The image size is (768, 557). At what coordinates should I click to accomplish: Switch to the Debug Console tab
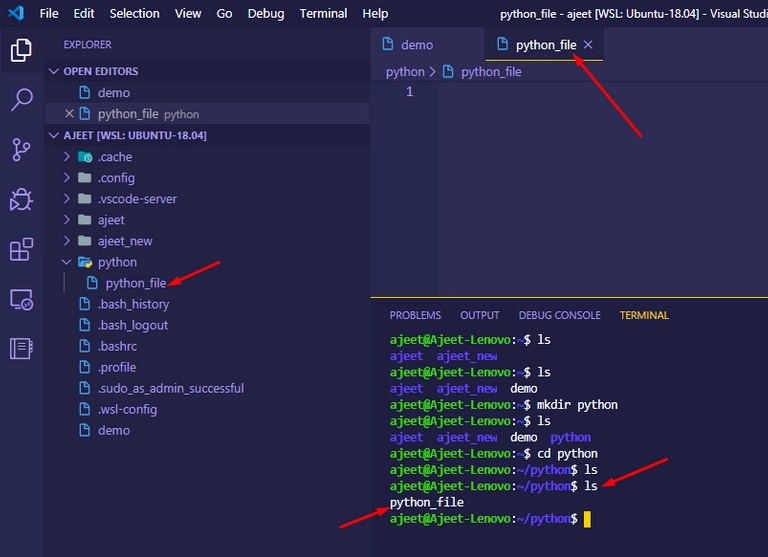(559, 315)
